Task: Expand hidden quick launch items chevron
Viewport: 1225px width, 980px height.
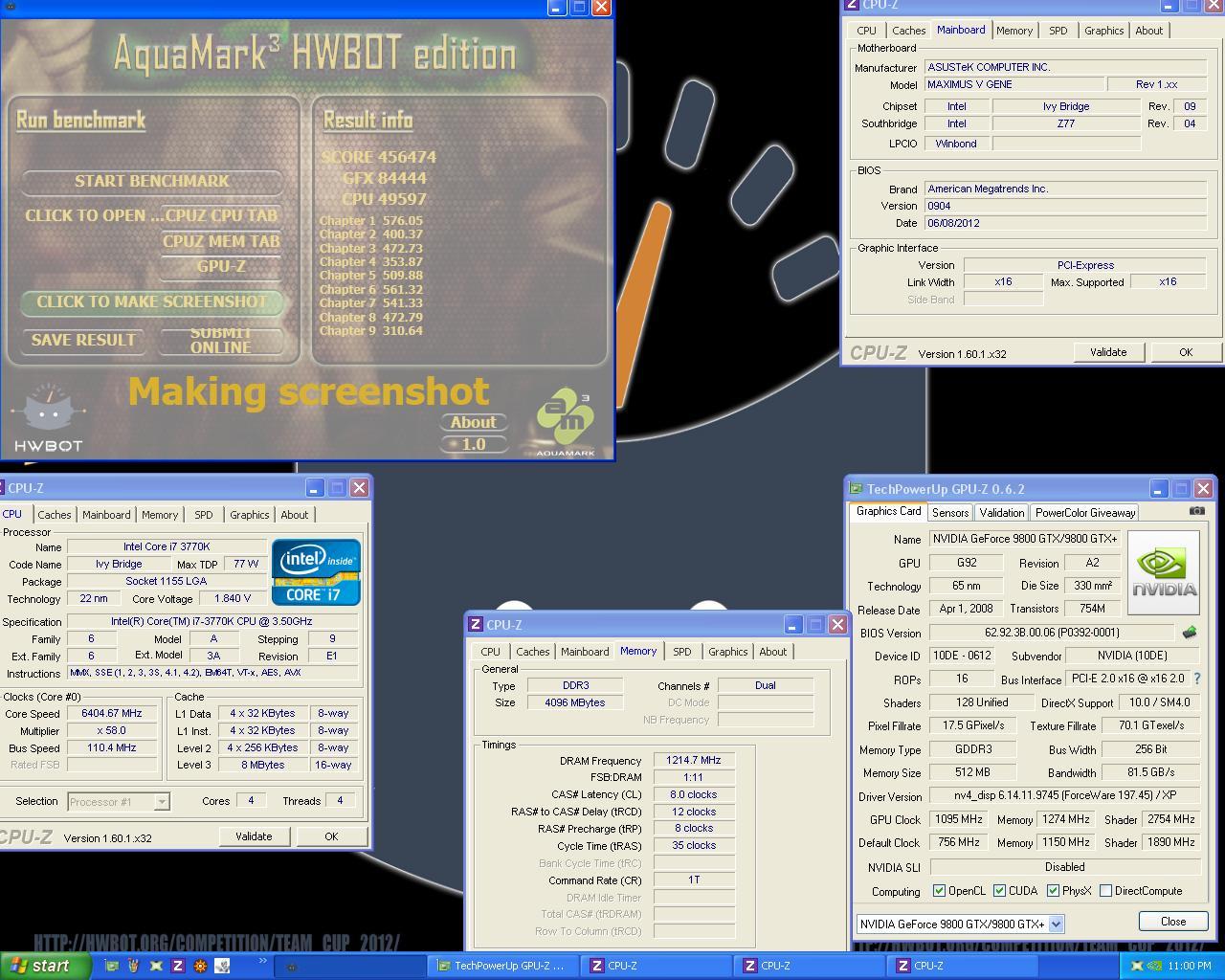Action: [262, 962]
